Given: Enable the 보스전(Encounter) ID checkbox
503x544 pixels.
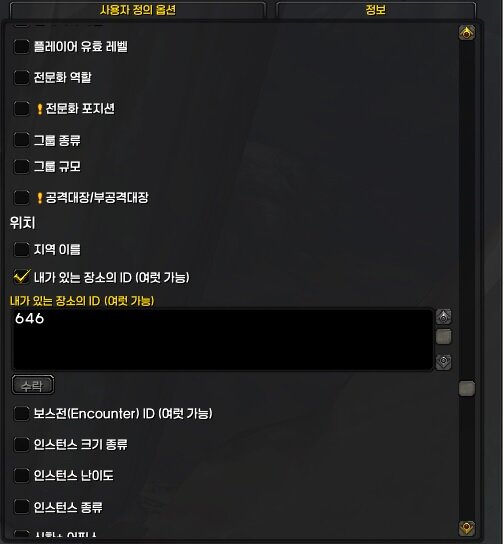Looking at the screenshot, I should (22, 414).
